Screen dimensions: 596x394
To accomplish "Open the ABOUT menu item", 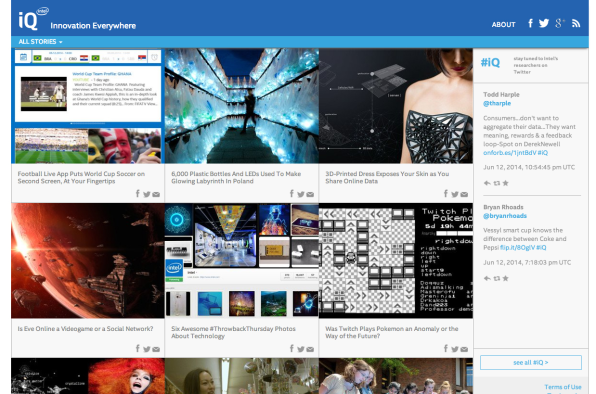I will coord(503,25).
